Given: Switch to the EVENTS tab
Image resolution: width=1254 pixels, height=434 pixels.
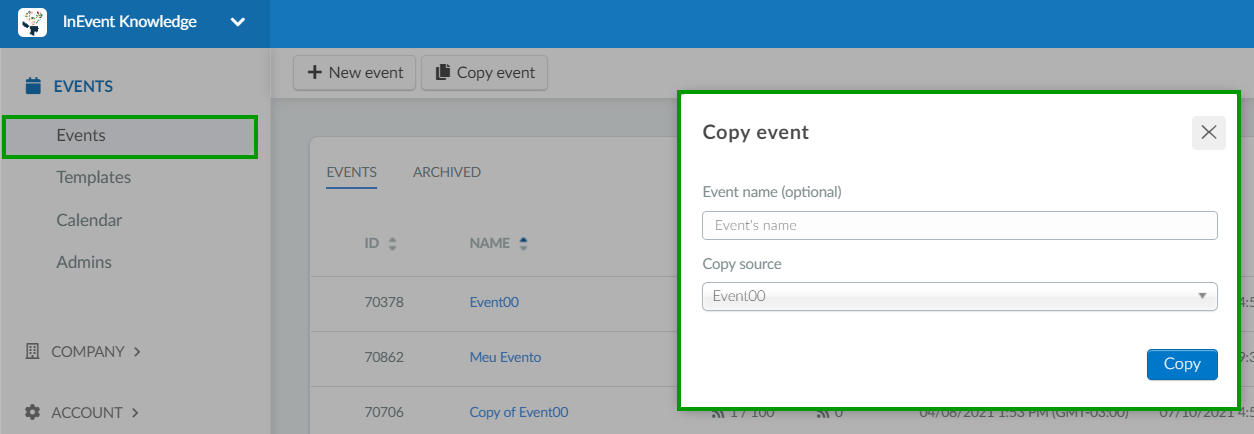Looking at the screenshot, I should (x=351, y=172).
